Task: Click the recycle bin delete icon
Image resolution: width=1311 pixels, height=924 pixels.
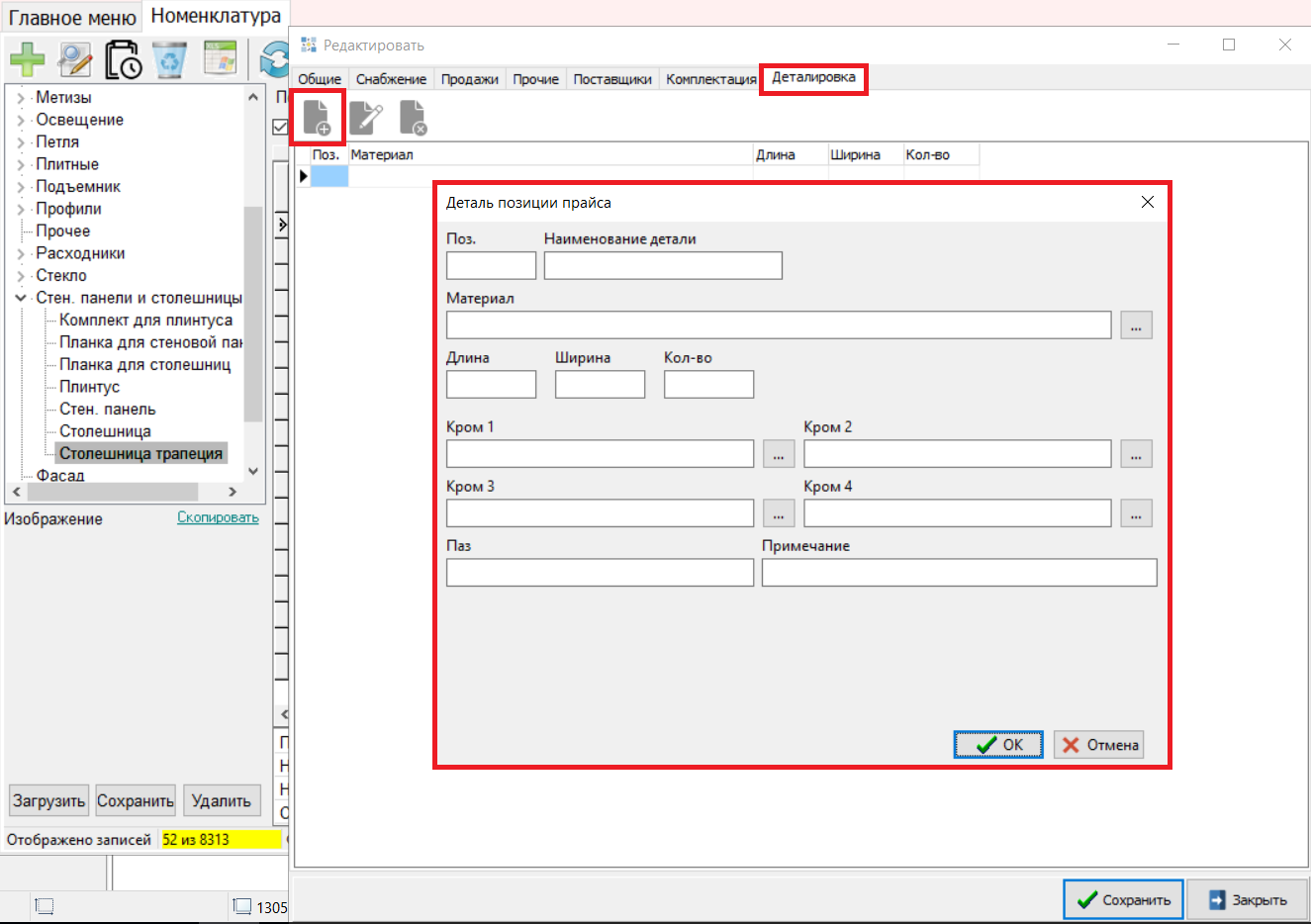Action: (x=170, y=59)
